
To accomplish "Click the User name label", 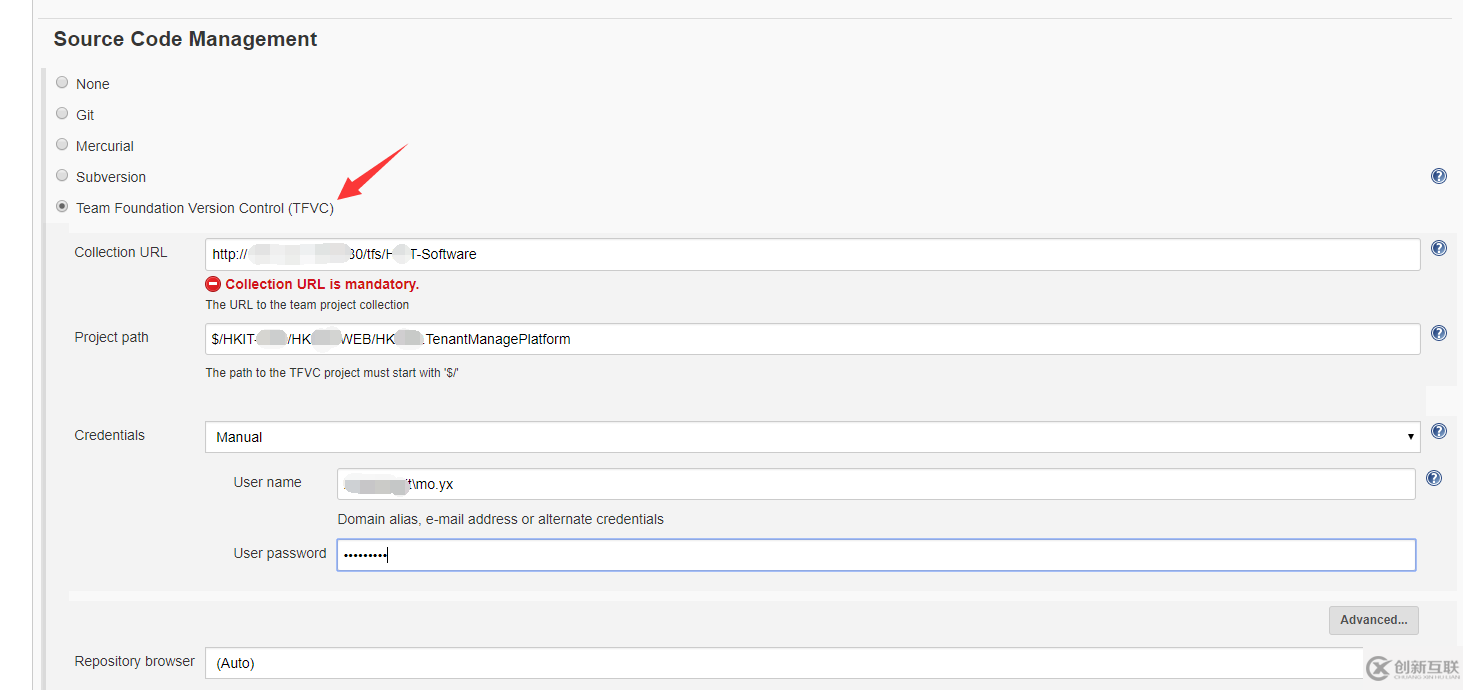I will [267, 482].
